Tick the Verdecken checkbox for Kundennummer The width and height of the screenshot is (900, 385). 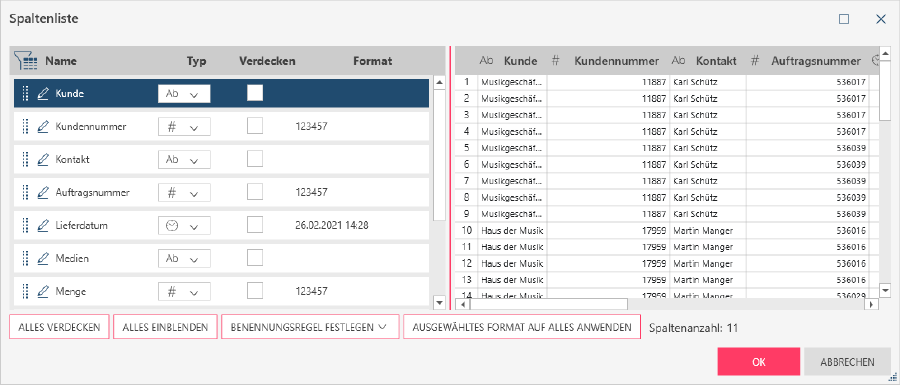click(x=255, y=126)
